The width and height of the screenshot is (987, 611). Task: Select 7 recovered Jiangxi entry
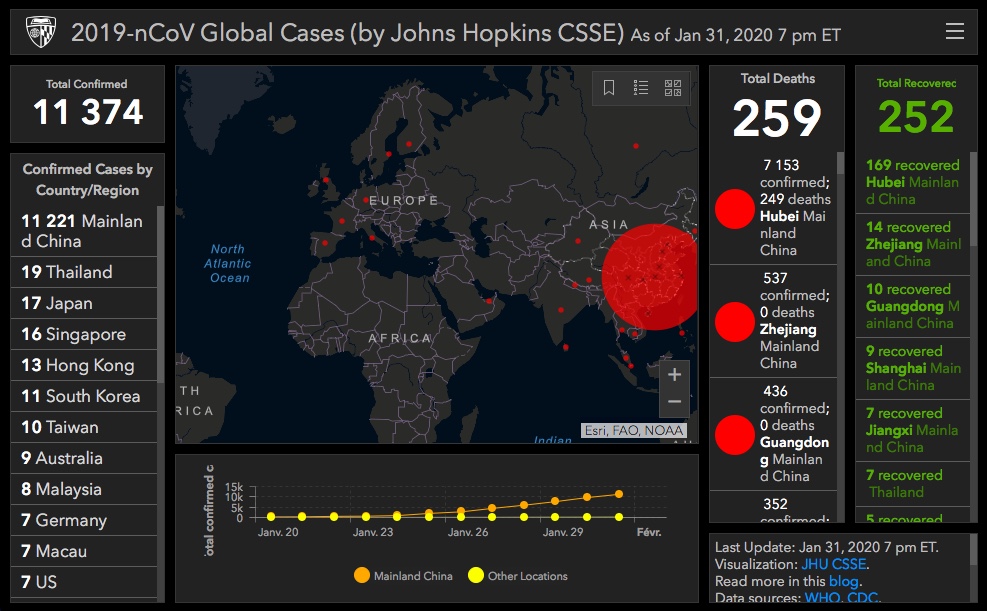[x=913, y=430]
